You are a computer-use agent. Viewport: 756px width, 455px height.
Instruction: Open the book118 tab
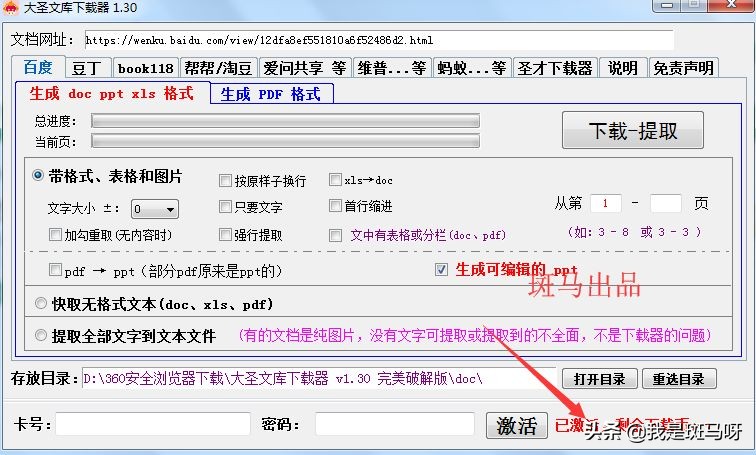tap(146, 68)
